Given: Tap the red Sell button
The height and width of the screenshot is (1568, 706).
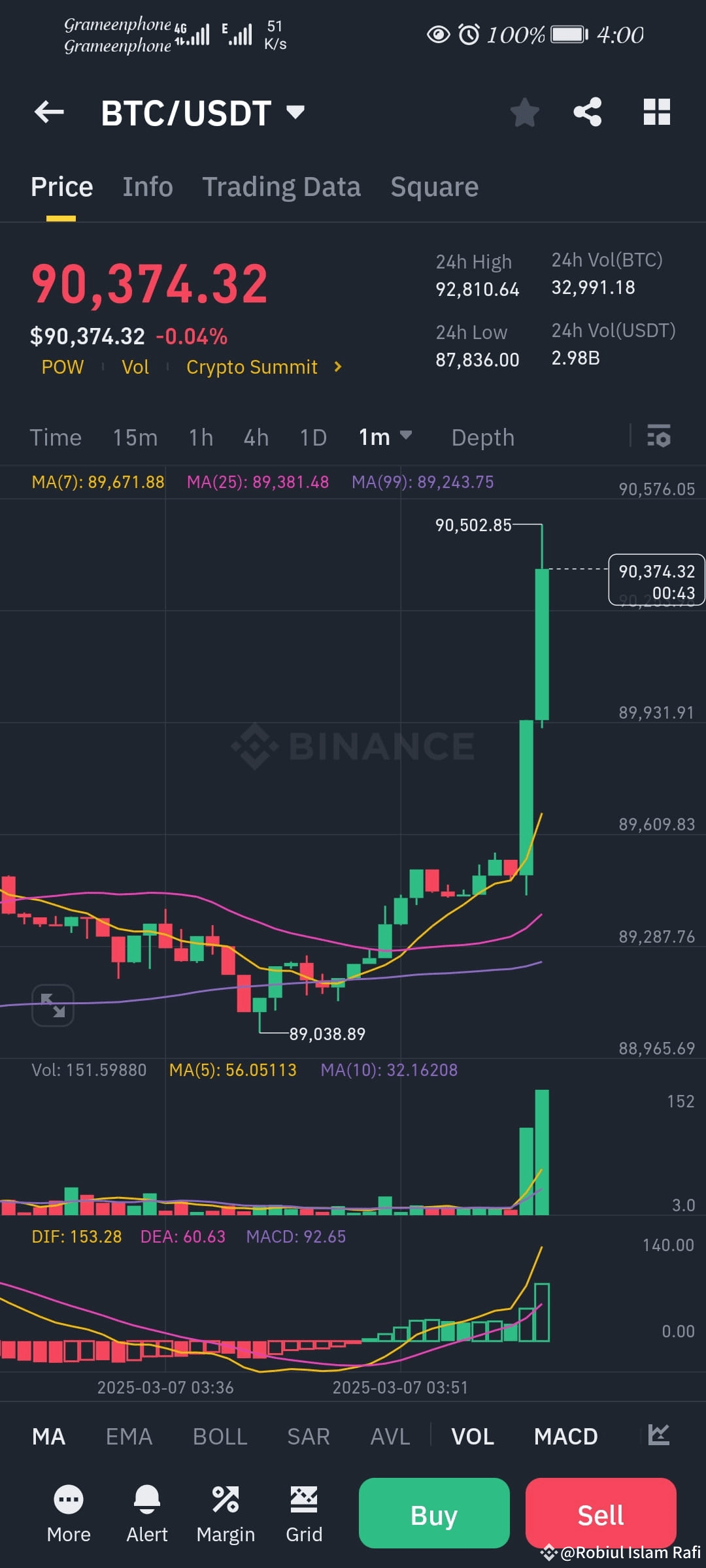Looking at the screenshot, I should 599,1514.
